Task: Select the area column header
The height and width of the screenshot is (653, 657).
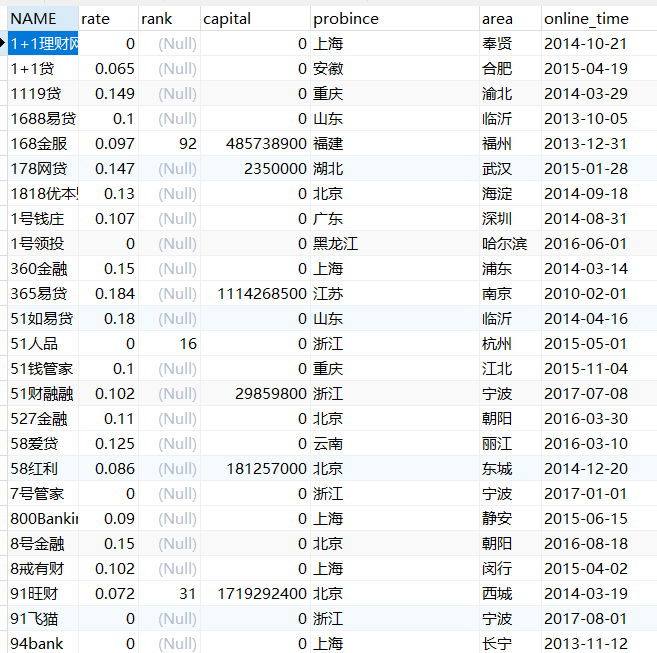Action: [x=510, y=18]
